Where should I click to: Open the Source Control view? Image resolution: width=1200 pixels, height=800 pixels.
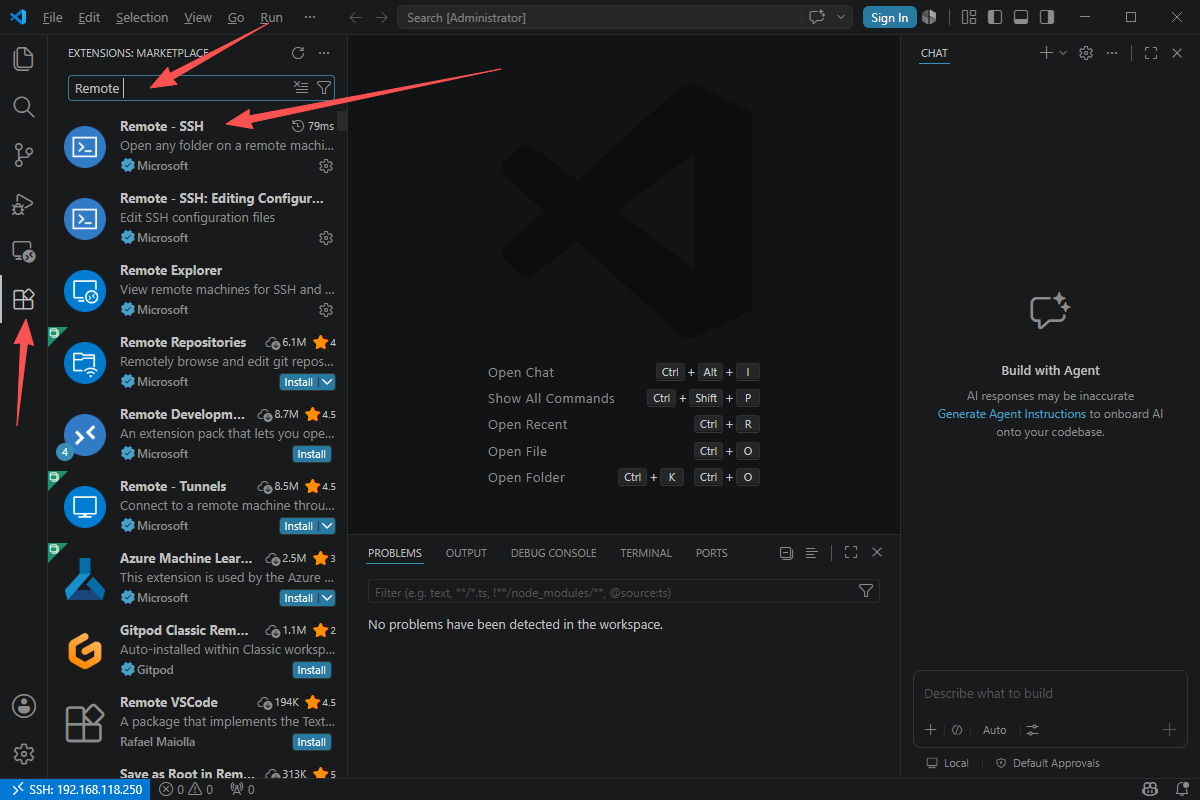[23, 154]
